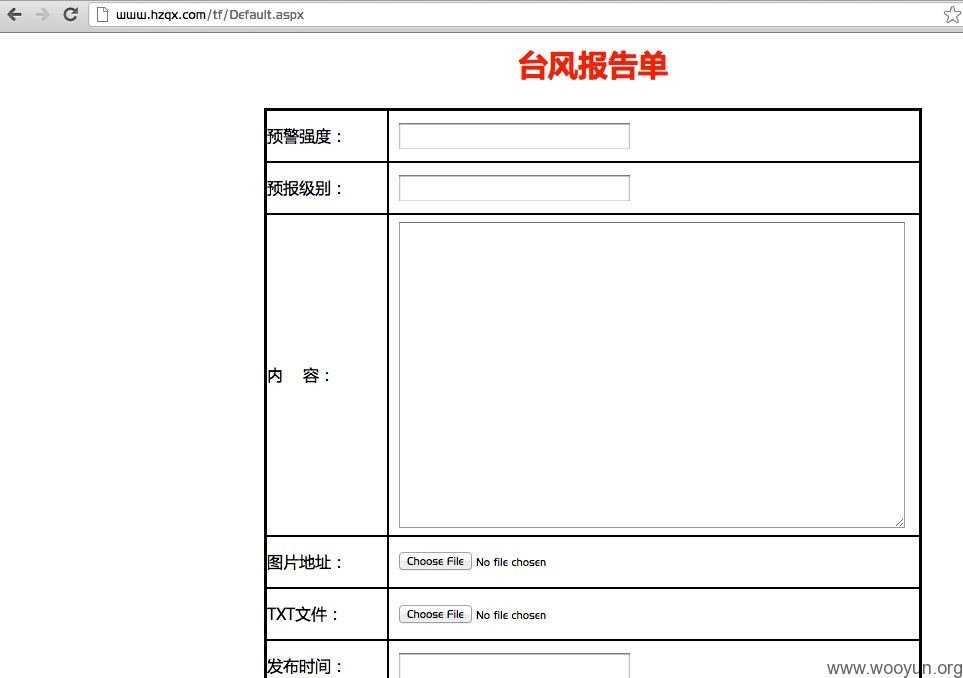The image size is (963, 678).
Task: Click inside the 内容 text area
Action: [x=652, y=375]
